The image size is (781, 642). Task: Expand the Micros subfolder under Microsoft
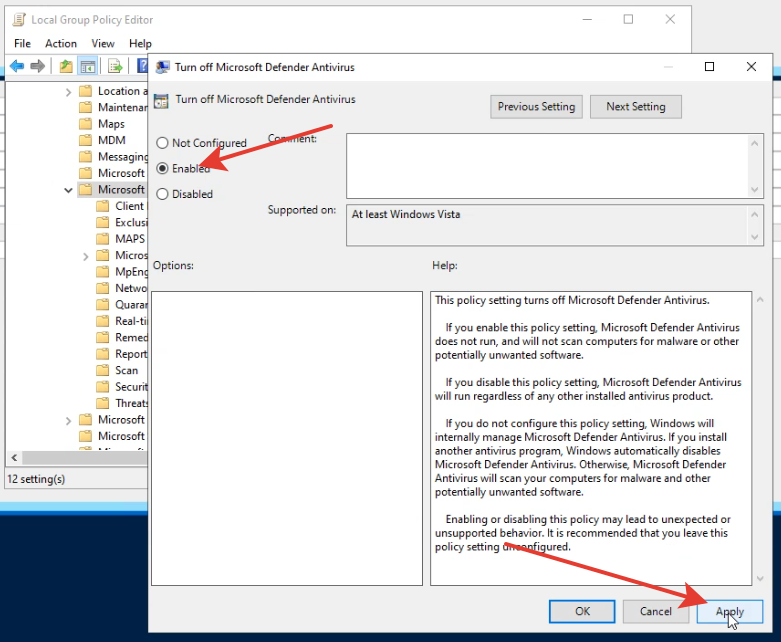86,256
